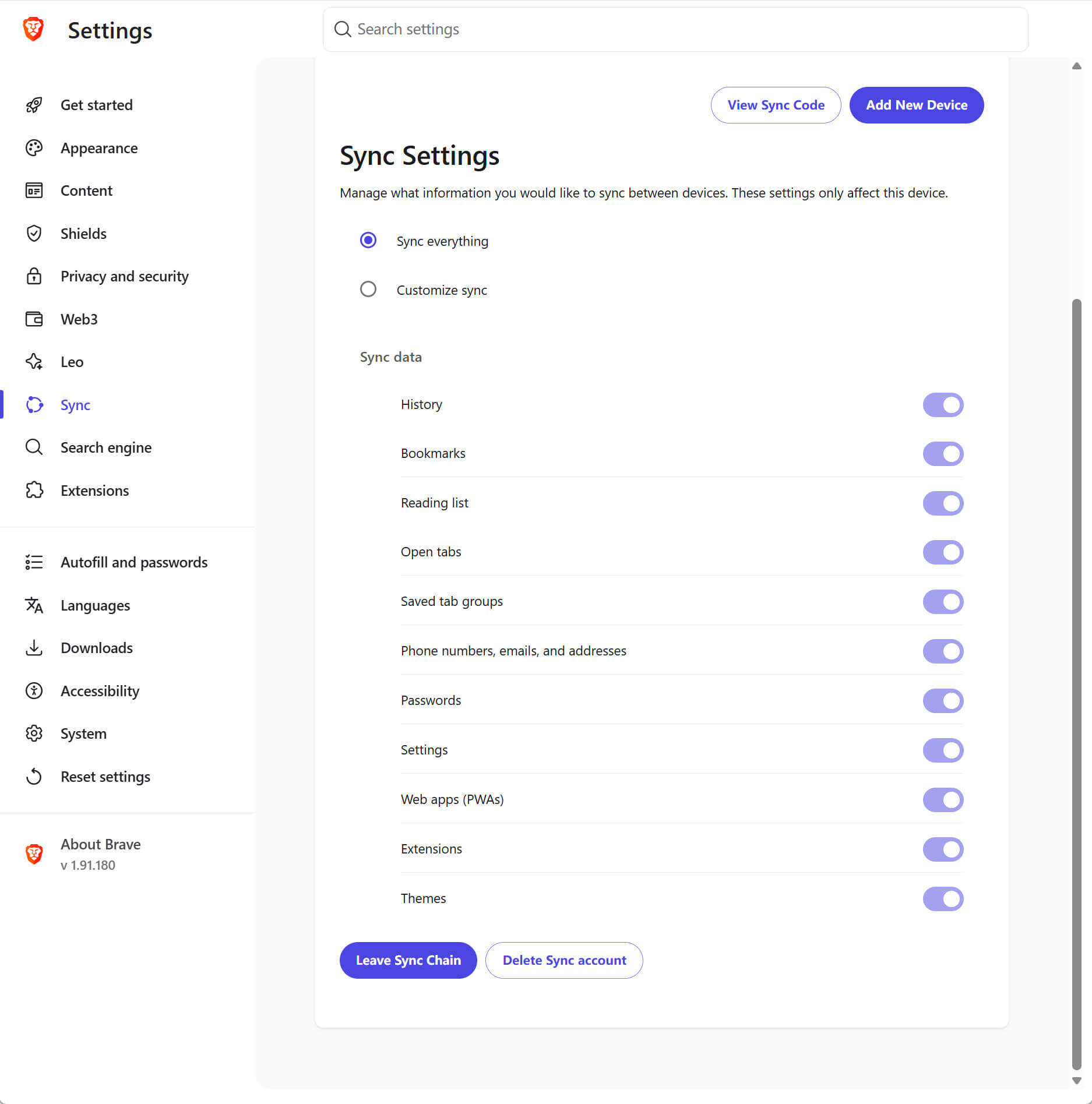Toggle Reading list sync switch

(943, 503)
